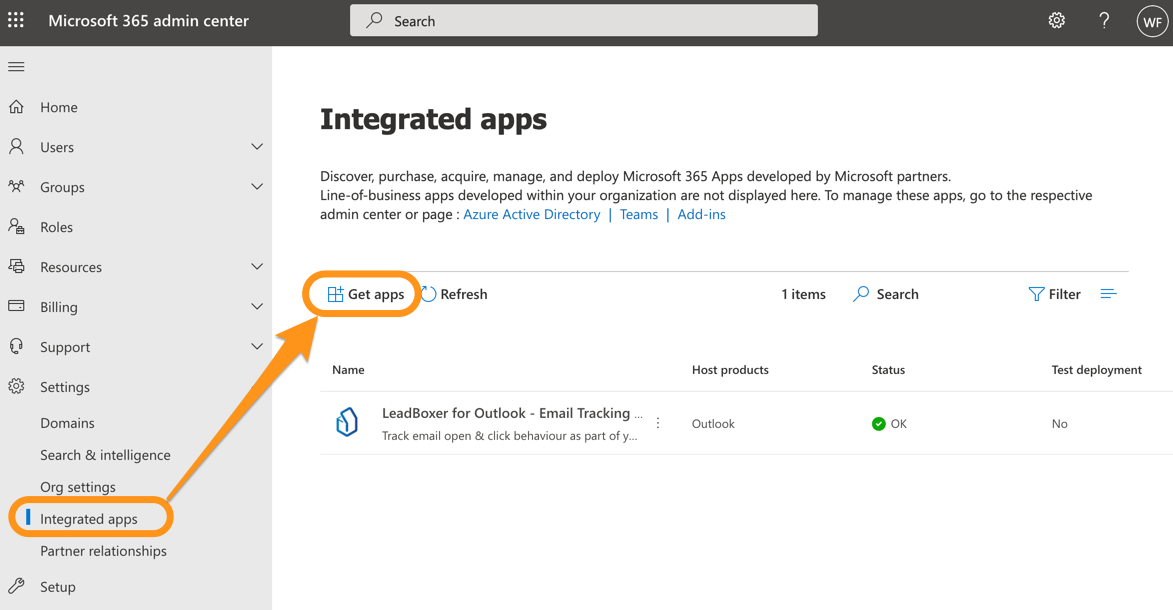The width and height of the screenshot is (1173, 610).
Task: Open the Azure Active Directory link
Action: [x=531, y=214]
